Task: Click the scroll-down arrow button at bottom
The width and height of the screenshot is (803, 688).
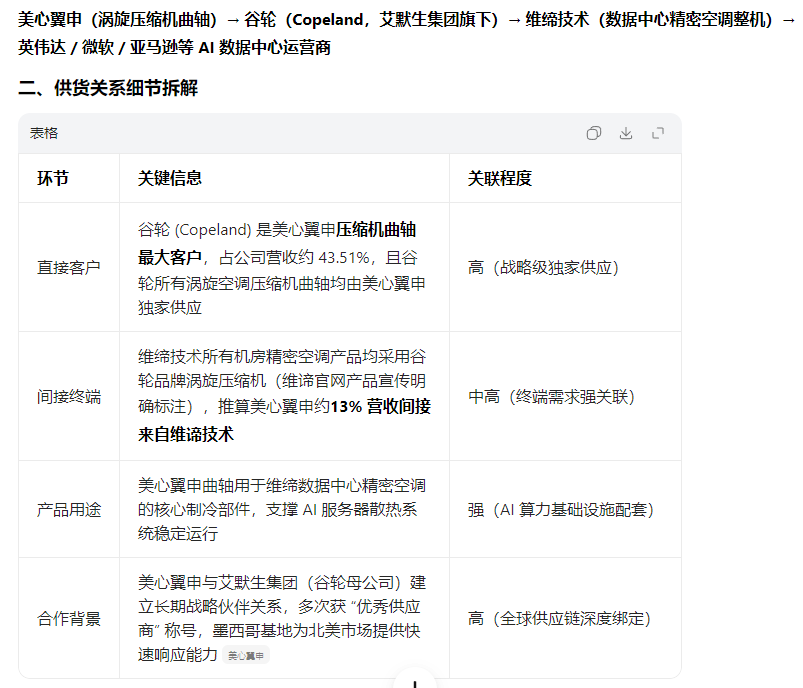Action: click(415, 681)
